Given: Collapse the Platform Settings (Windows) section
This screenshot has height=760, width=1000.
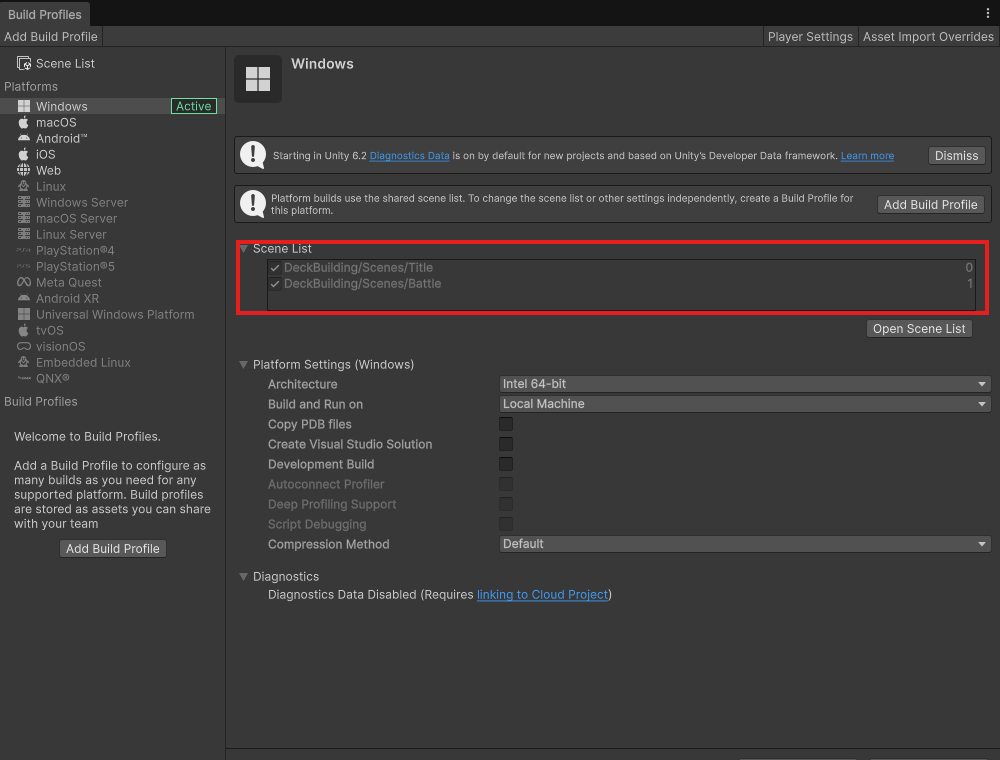Looking at the screenshot, I should [x=244, y=365].
